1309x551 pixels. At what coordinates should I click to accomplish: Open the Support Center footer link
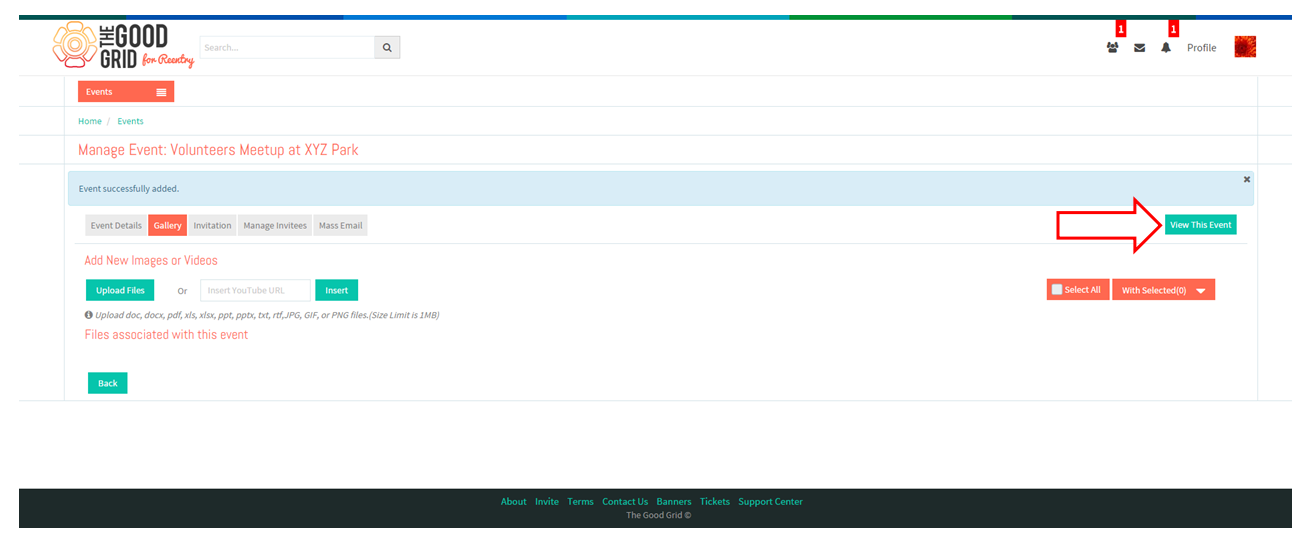(x=770, y=502)
